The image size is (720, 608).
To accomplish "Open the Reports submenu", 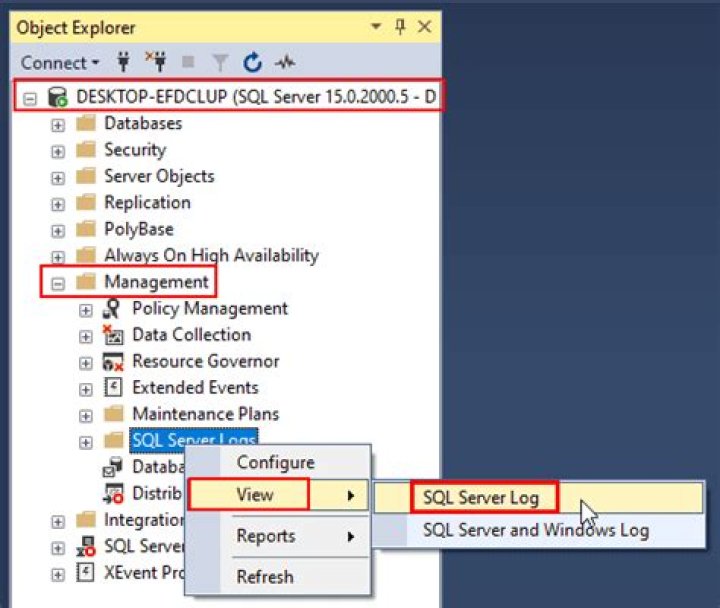I will click(x=278, y=536).
